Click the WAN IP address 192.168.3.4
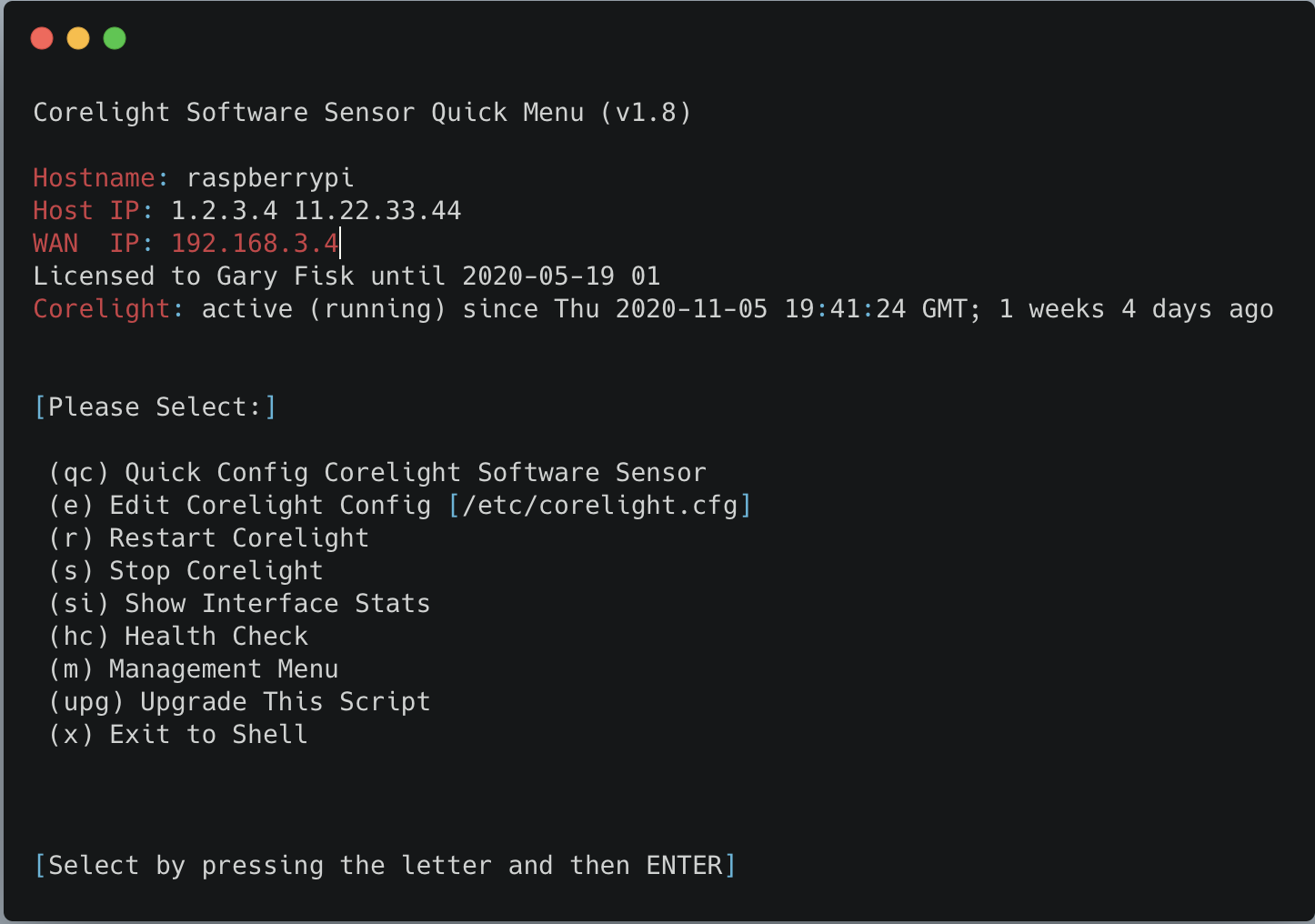 coord(255,244)
